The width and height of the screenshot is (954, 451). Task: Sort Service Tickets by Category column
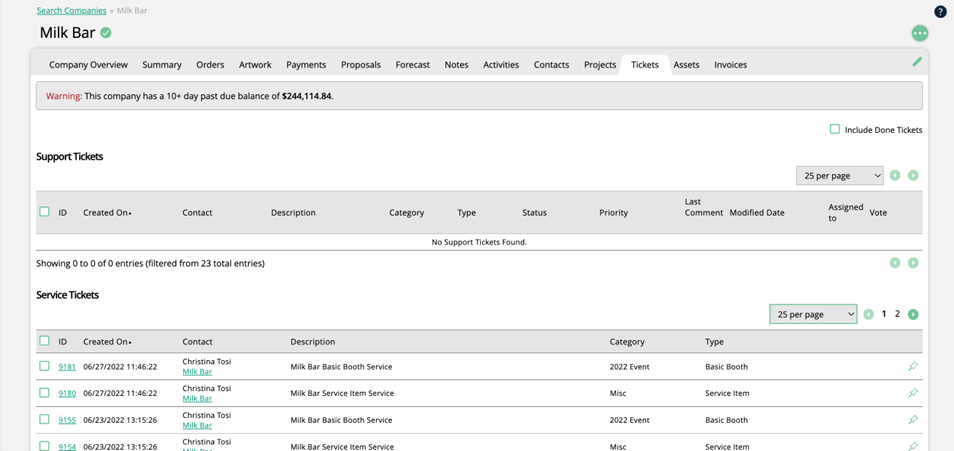pos(627,342)
